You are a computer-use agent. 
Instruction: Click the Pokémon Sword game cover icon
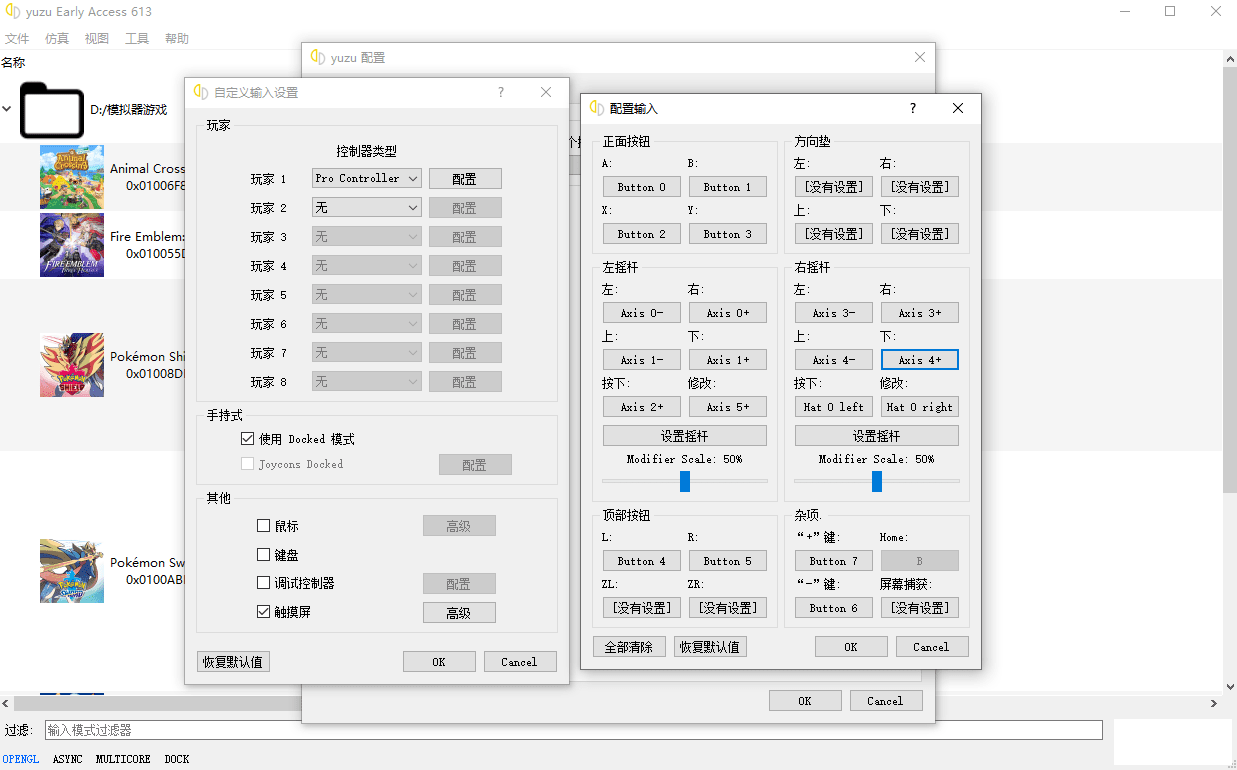coord(72,571)
